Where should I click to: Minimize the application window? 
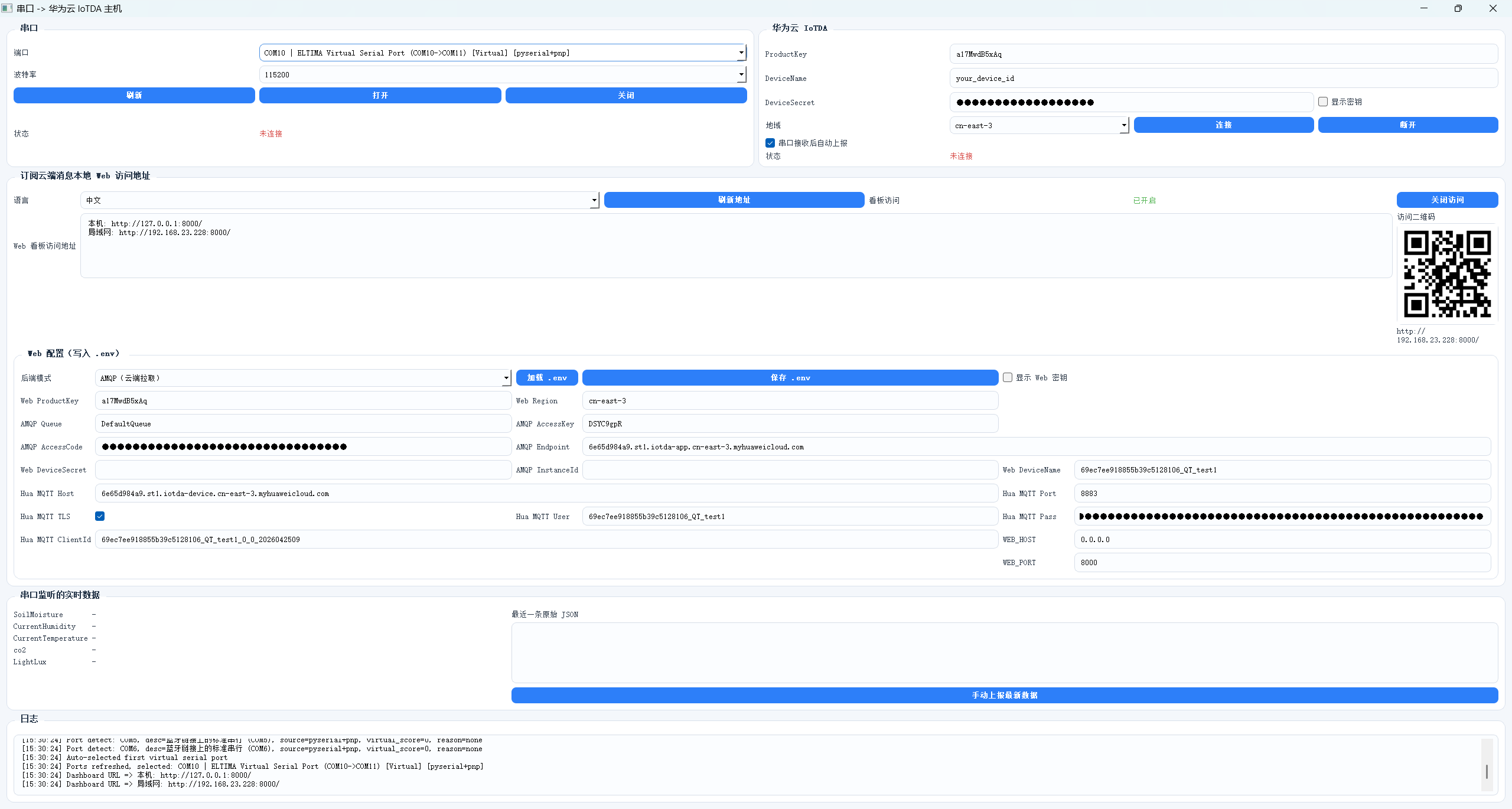click(1424, 8)
